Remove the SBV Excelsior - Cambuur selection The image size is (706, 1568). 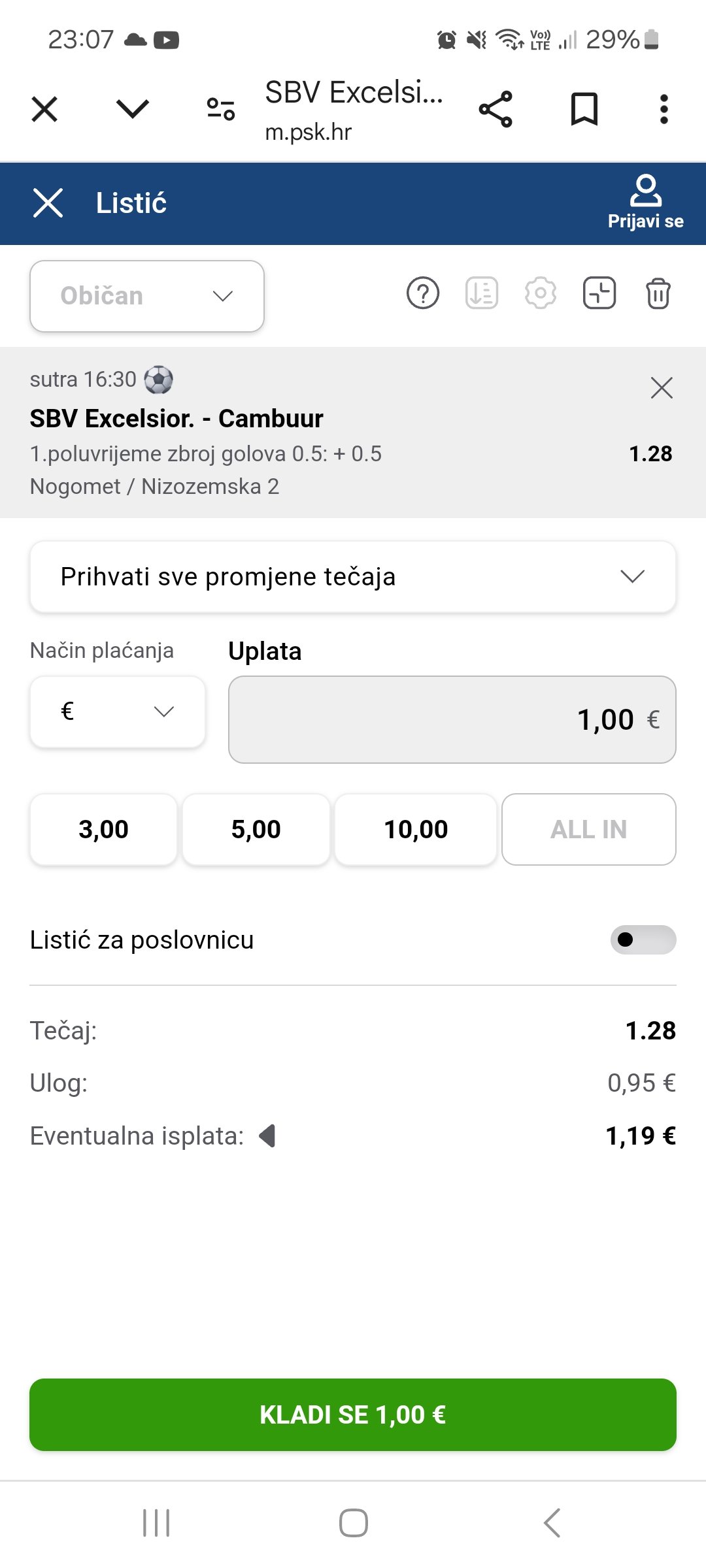pos(662,388)
